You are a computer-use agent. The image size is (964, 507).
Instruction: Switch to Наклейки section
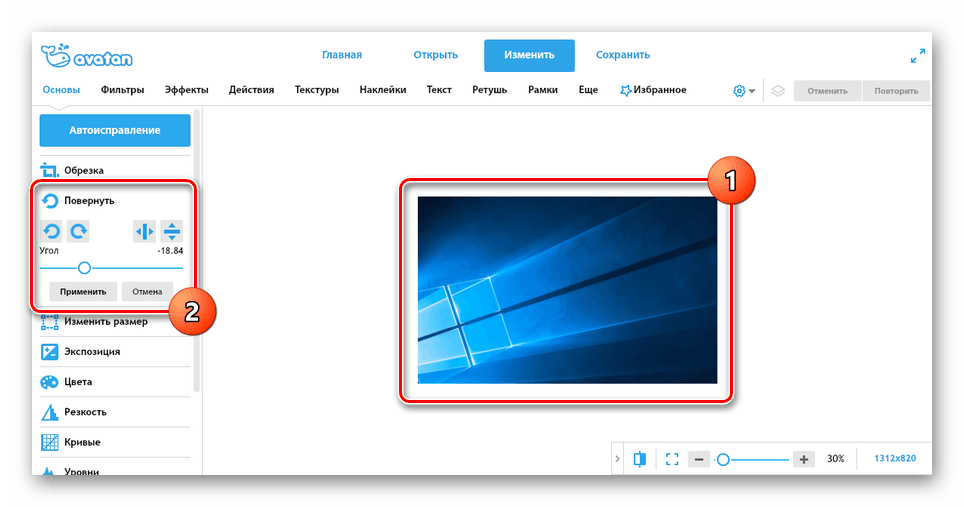click(382, 90)
